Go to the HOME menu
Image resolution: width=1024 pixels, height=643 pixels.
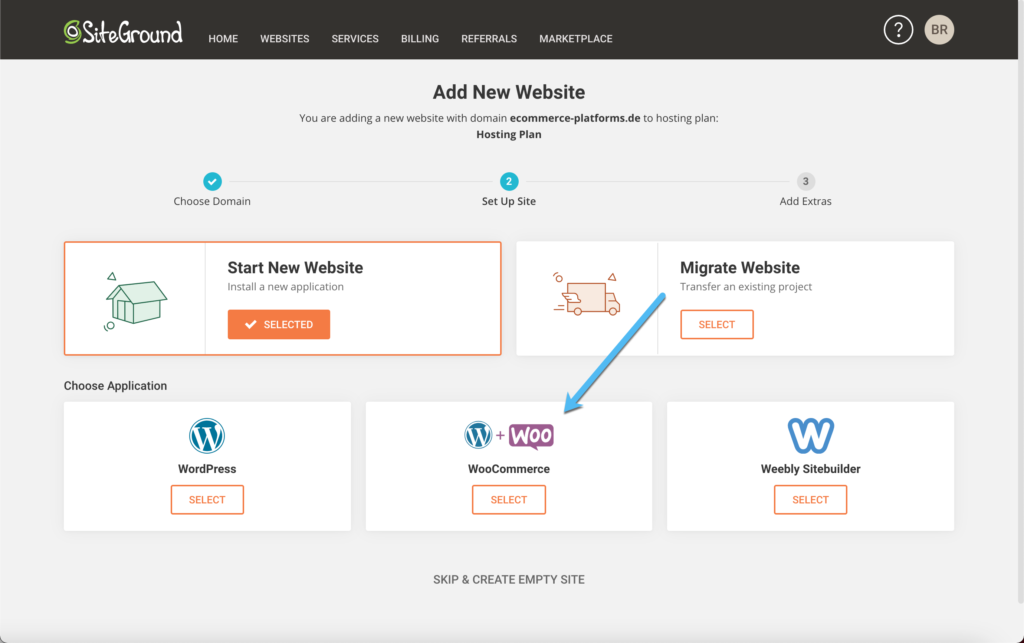tap(223, 39)
